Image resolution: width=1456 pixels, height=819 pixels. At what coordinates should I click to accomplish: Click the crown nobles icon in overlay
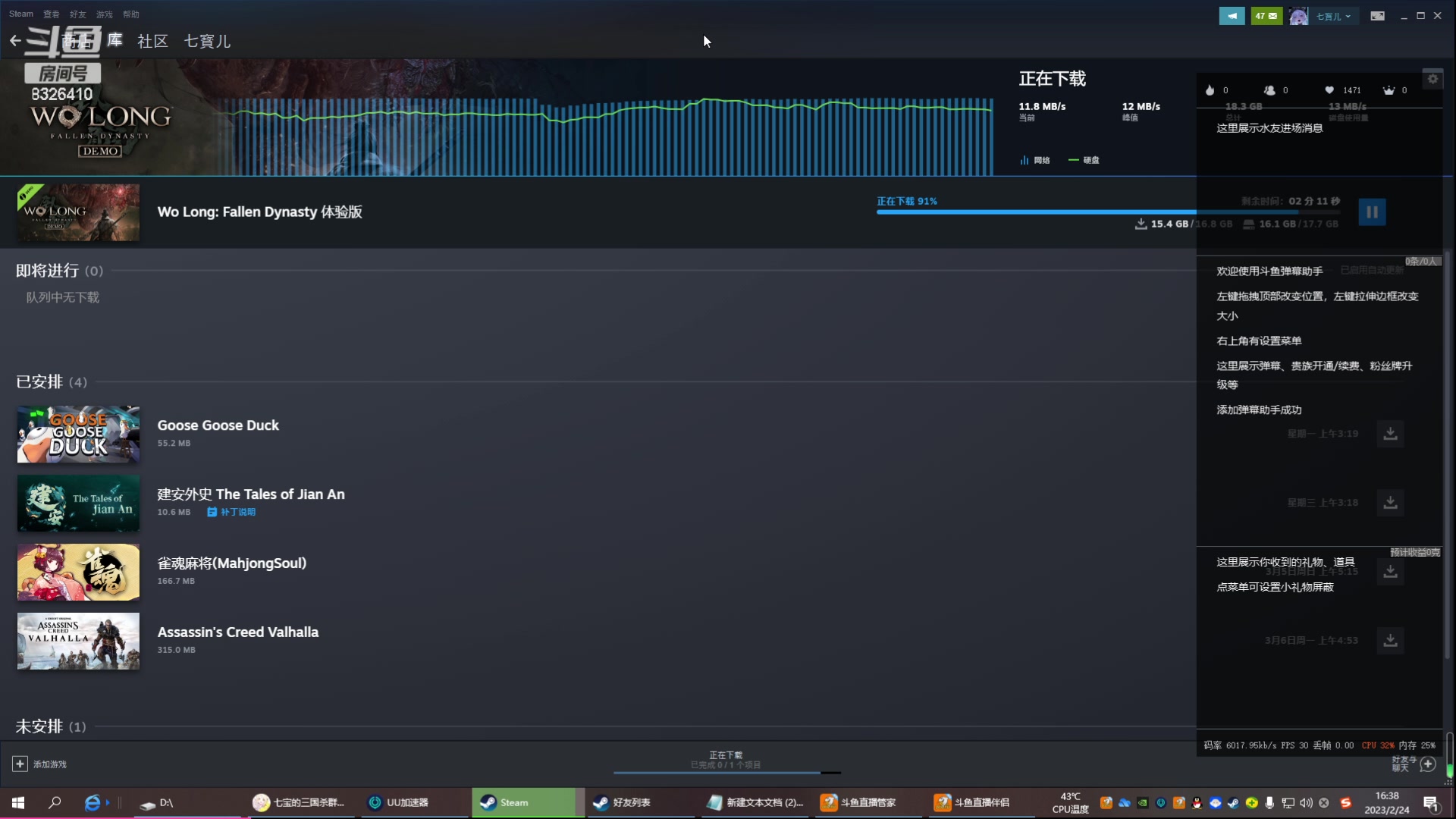[x=1389, y=90]
